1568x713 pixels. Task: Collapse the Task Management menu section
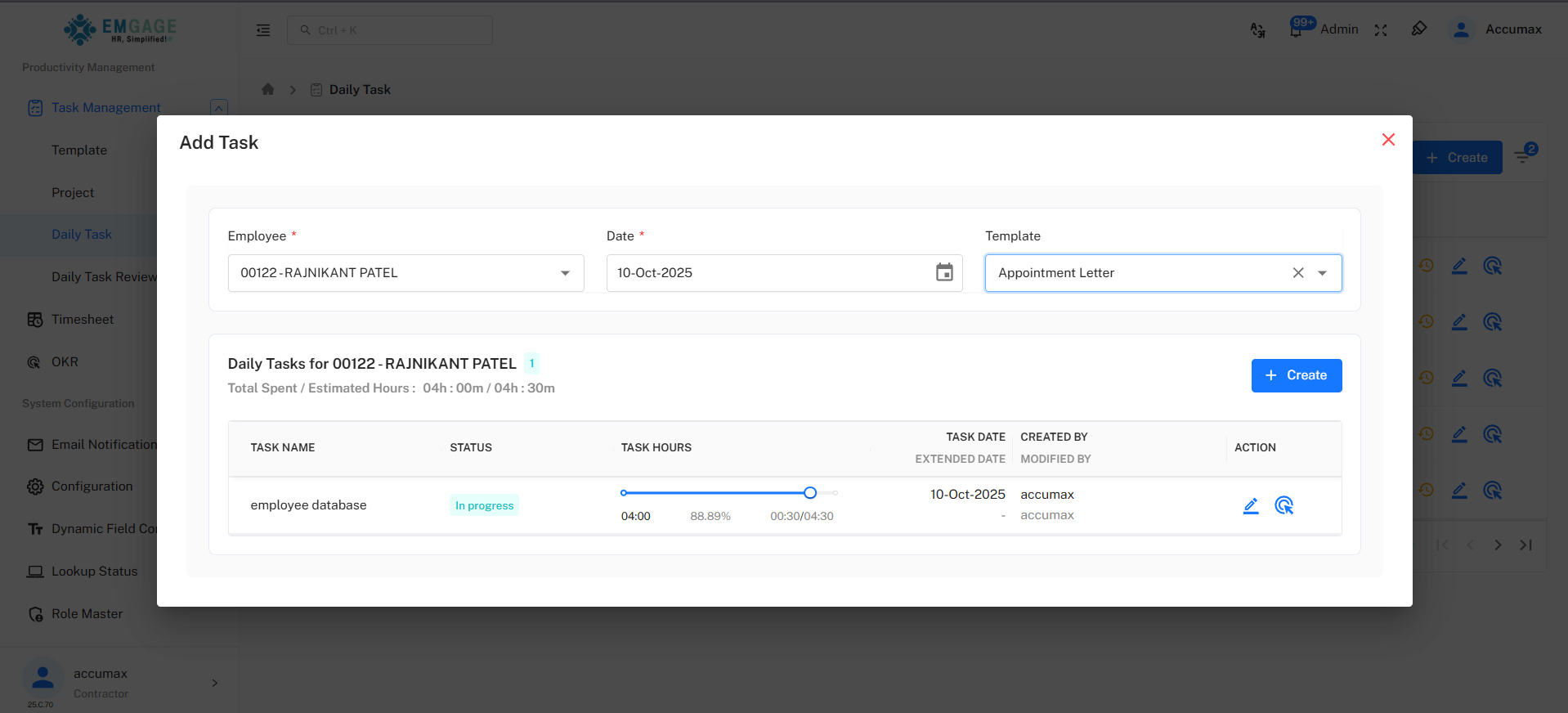tap(218, 108)
